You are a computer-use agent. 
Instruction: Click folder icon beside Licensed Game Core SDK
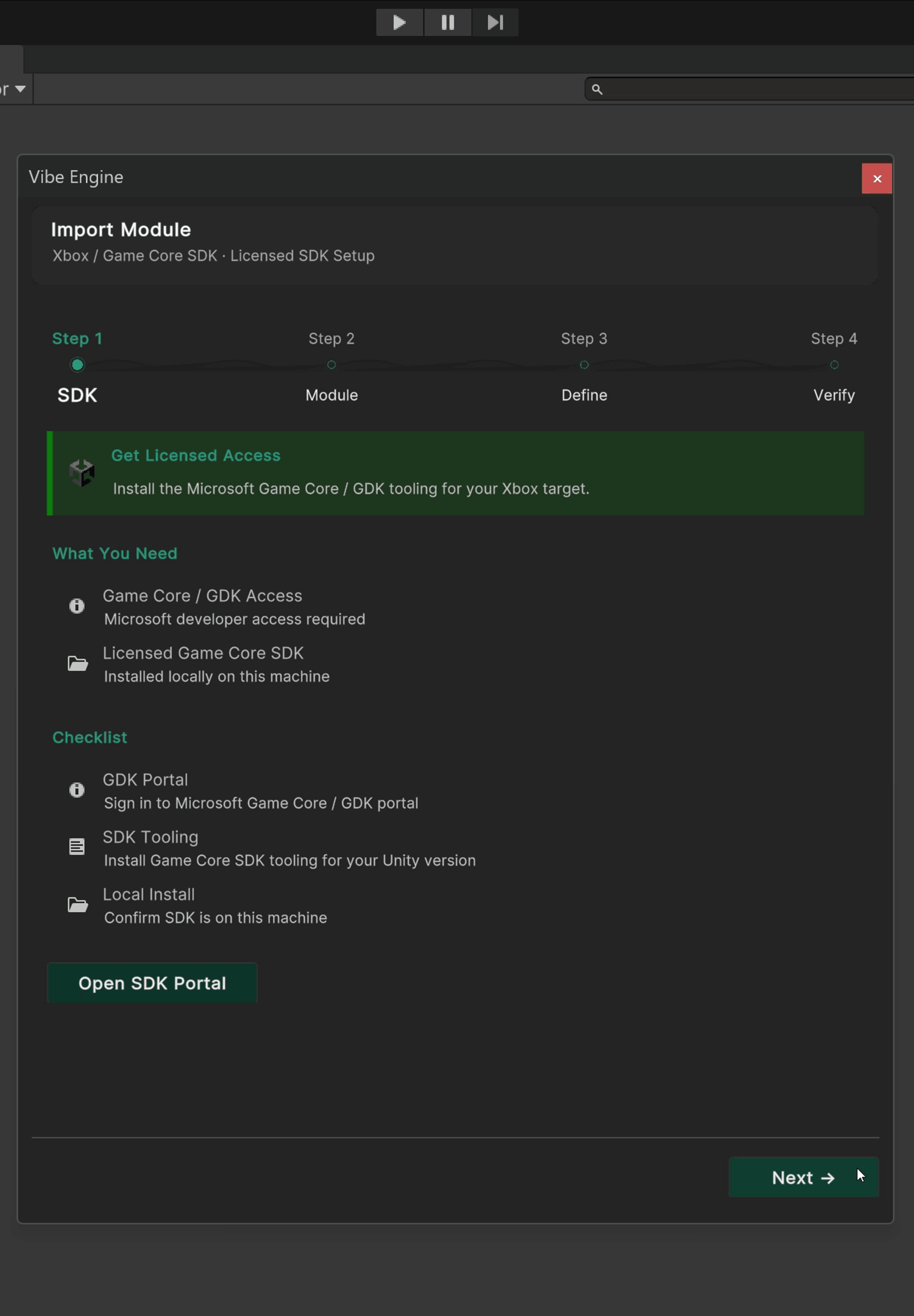77,663
